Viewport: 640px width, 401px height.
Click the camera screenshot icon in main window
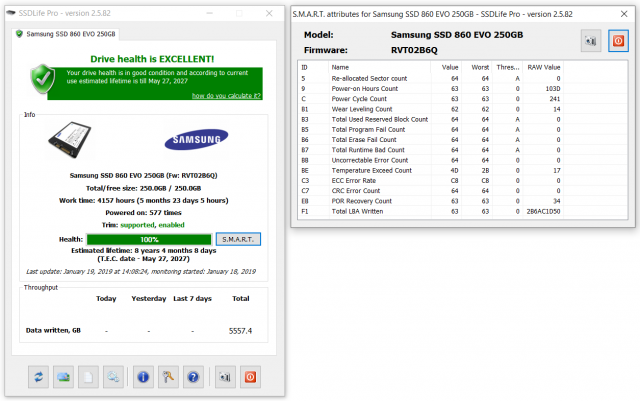(226, 376)
